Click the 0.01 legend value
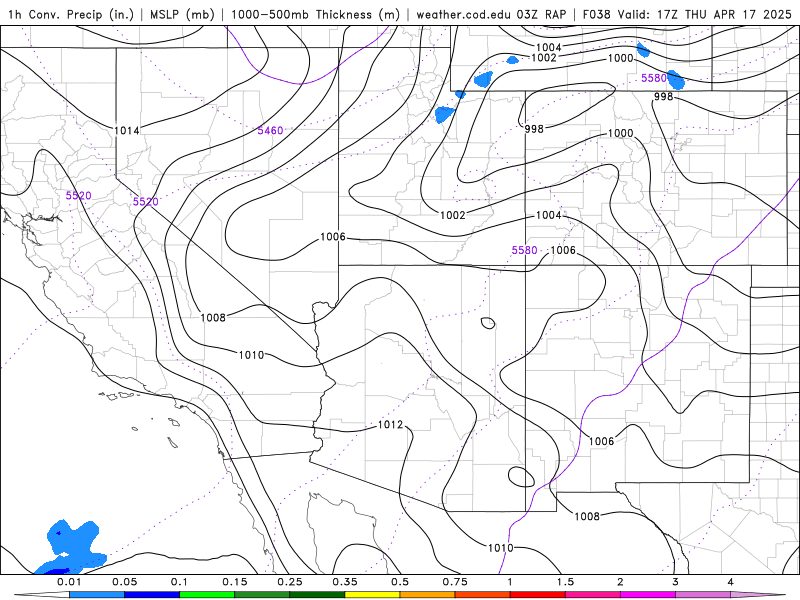This screenshot has height=600, width=800. [x=69, y=582]
